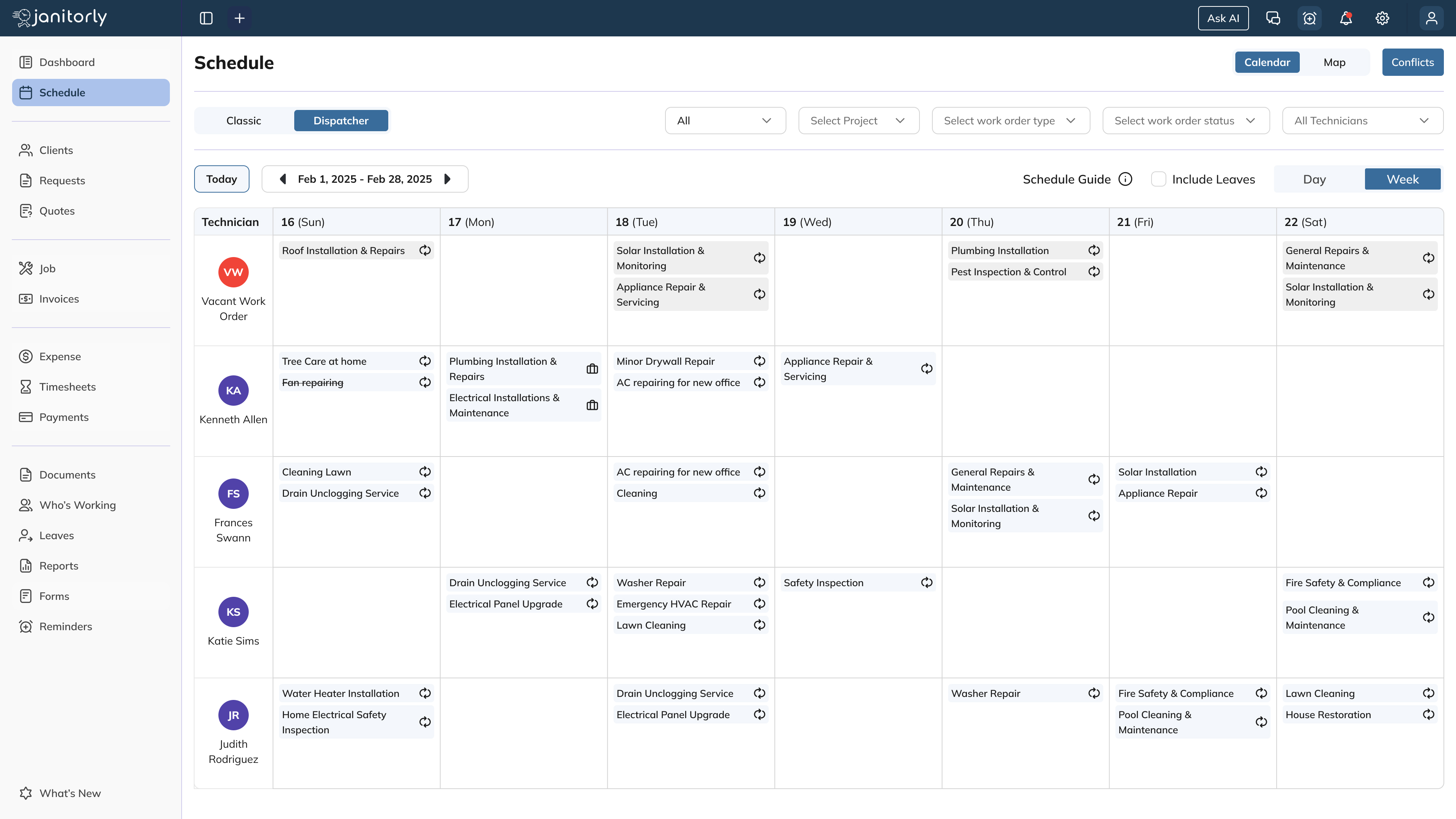
Task: Open Quotes in the sidebar
Action: click(91, 211)
